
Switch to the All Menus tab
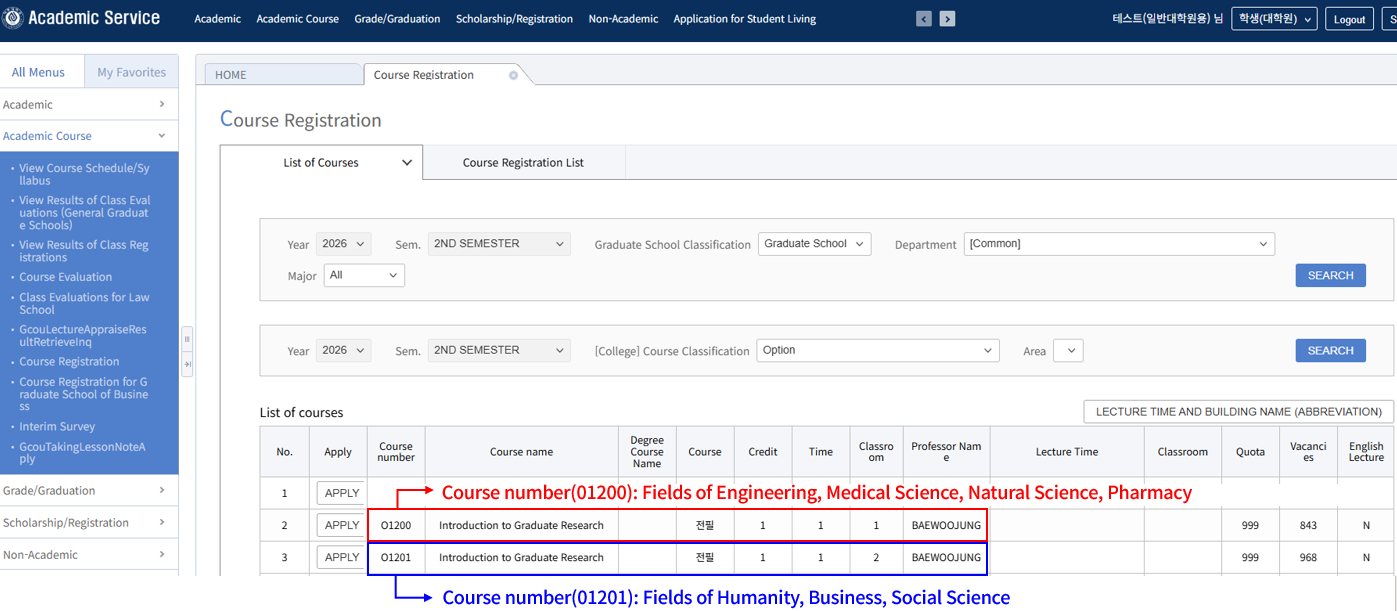pos(38,72)
